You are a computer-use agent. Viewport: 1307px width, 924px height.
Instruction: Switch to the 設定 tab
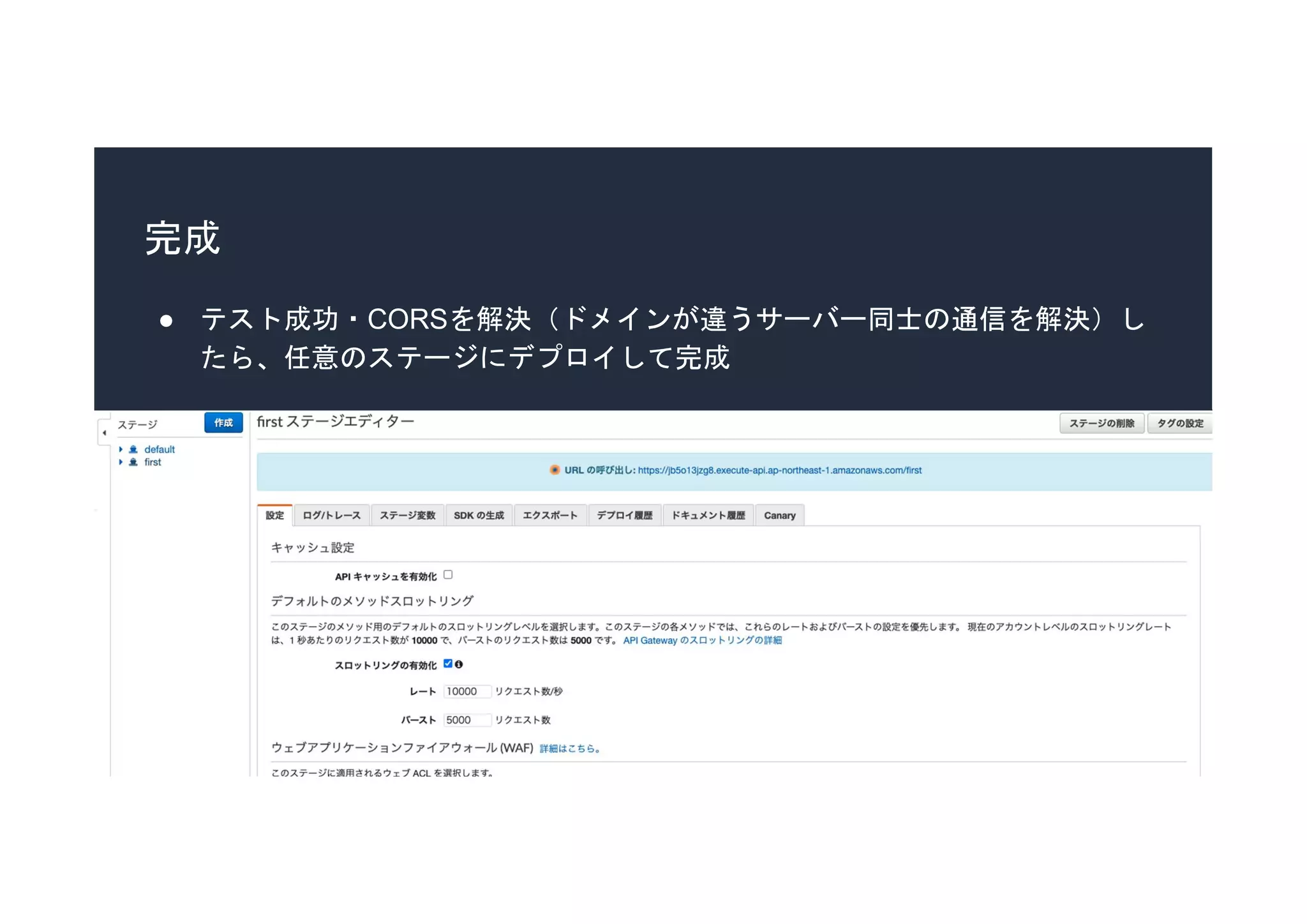pos(275,515)
